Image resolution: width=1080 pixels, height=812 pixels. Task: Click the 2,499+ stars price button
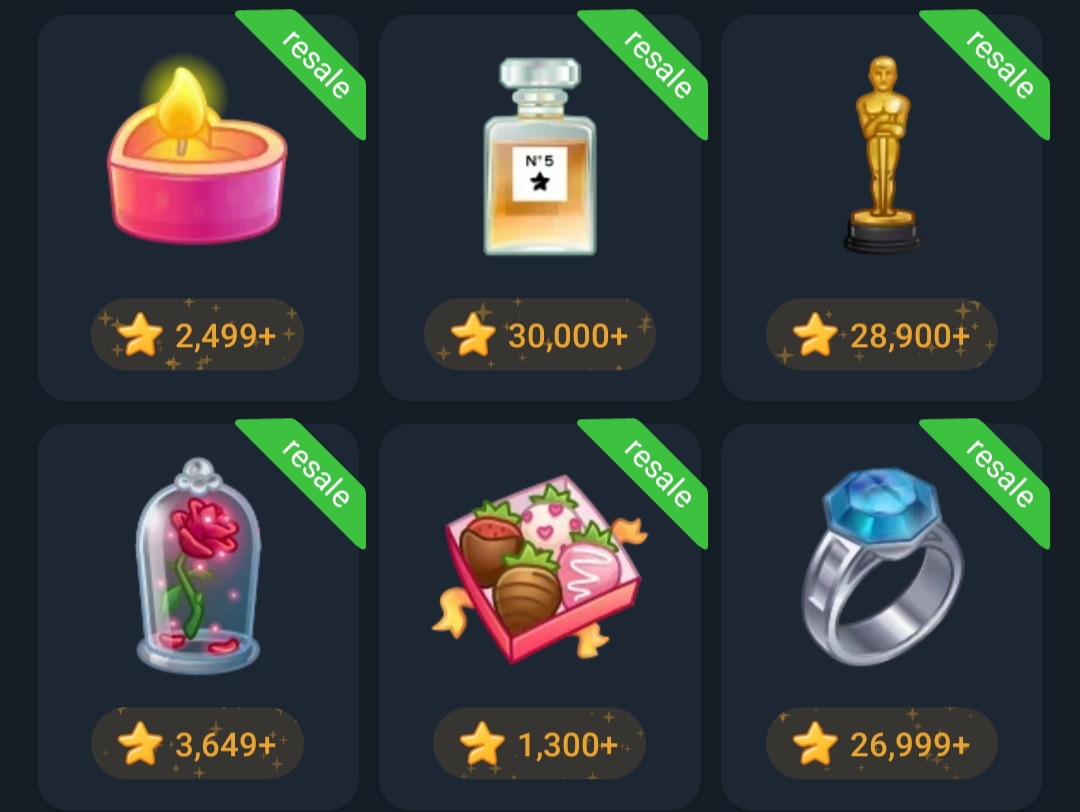tap(198, 335)
